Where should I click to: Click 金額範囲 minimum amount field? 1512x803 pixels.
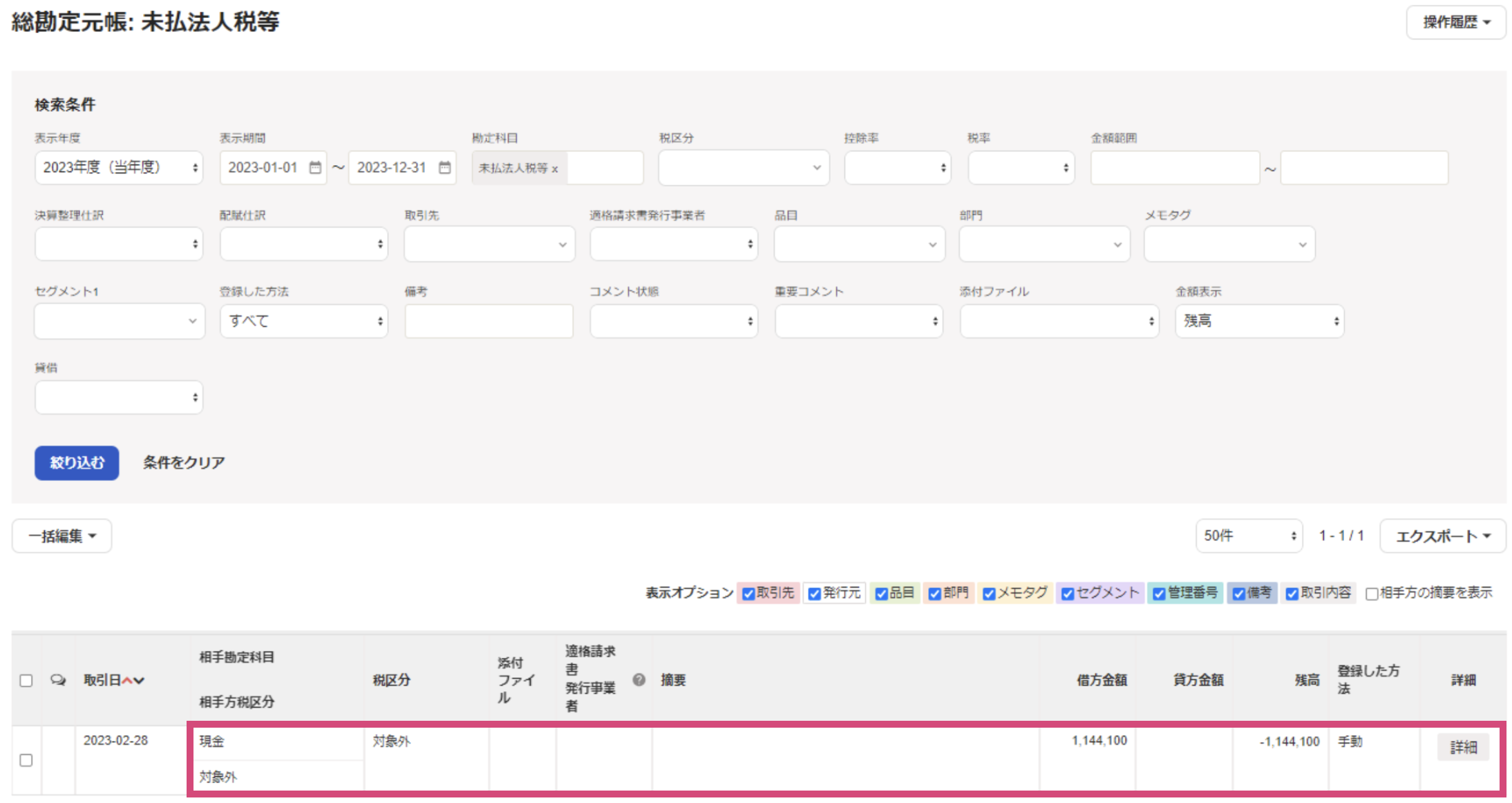tap(1175, 168)
